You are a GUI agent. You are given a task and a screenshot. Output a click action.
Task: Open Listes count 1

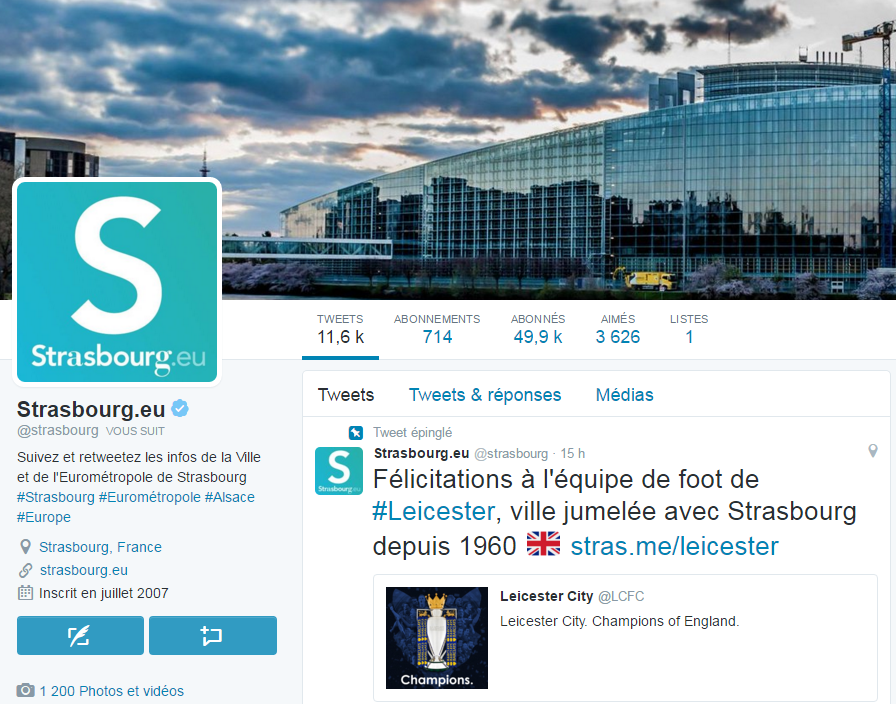pos(689,330)
